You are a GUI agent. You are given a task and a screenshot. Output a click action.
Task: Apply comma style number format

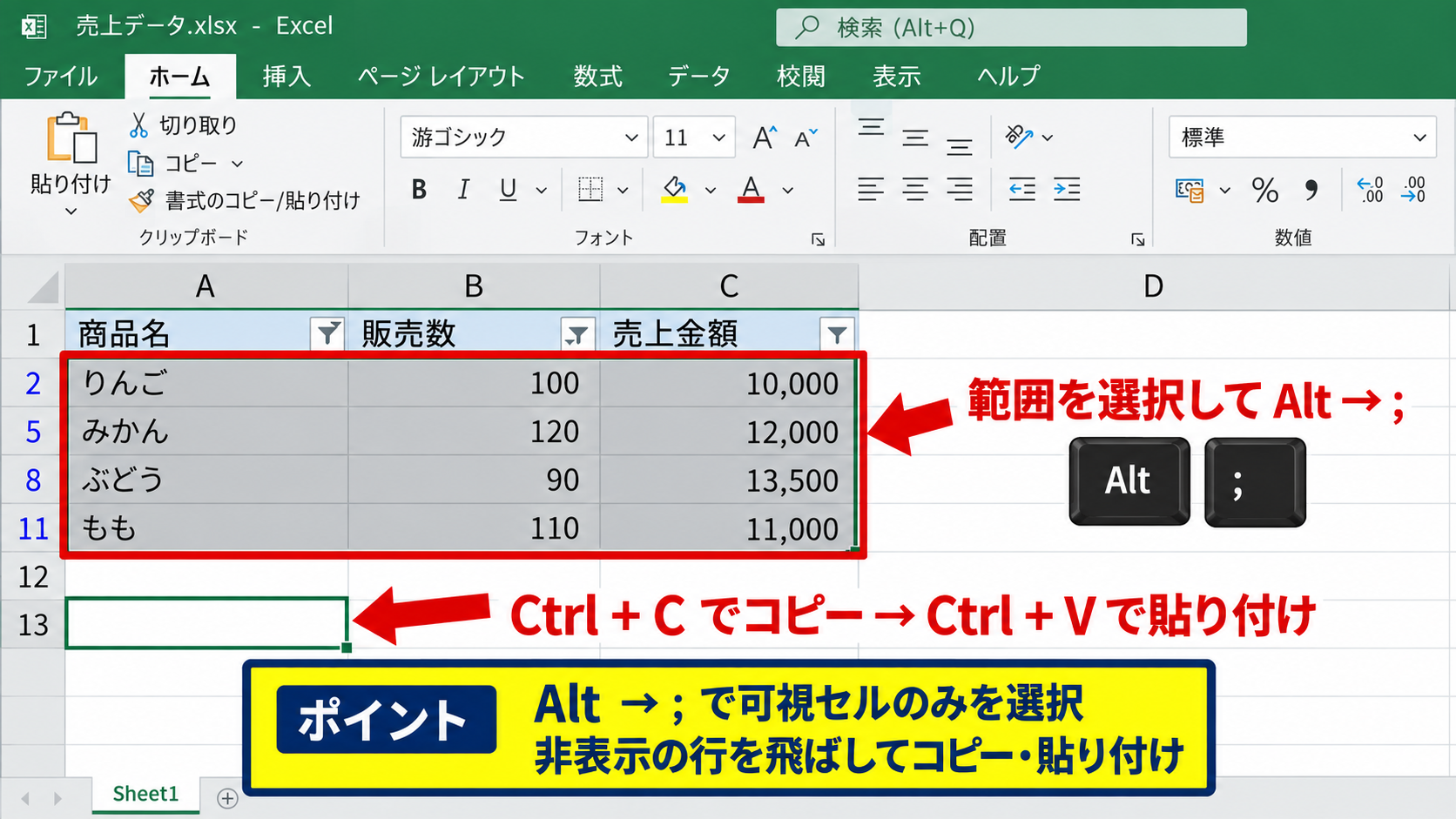point(1311,190)
